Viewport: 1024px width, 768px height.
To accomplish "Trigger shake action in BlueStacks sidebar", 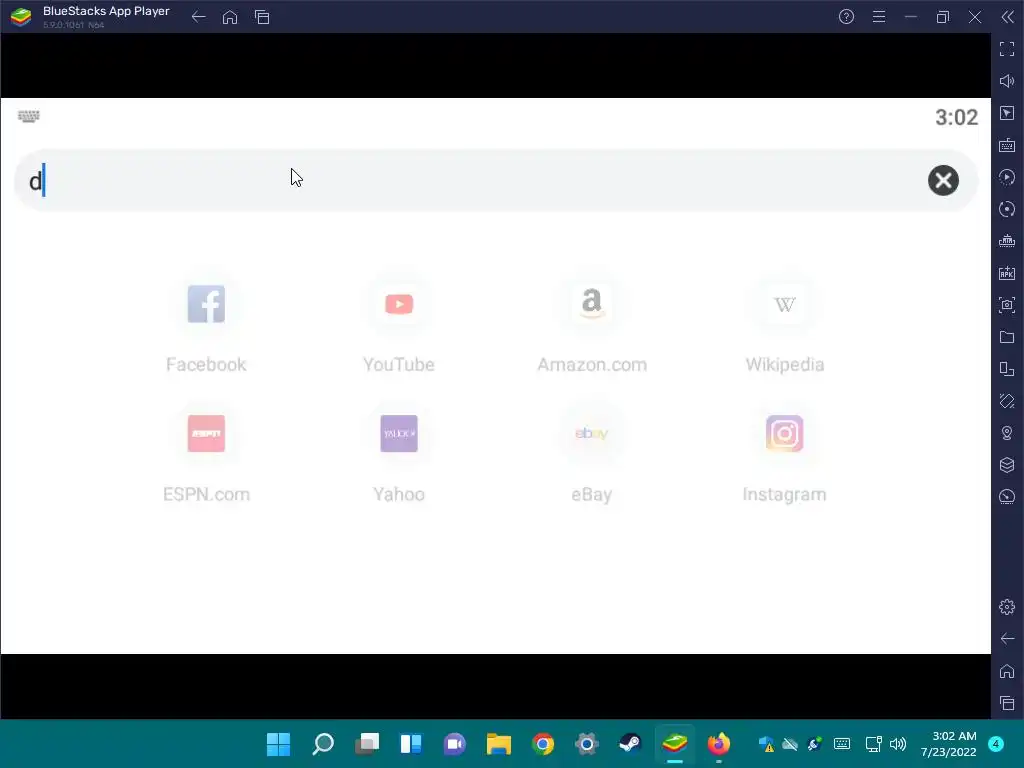I will pyautogui.click(x=1007, y=401).
